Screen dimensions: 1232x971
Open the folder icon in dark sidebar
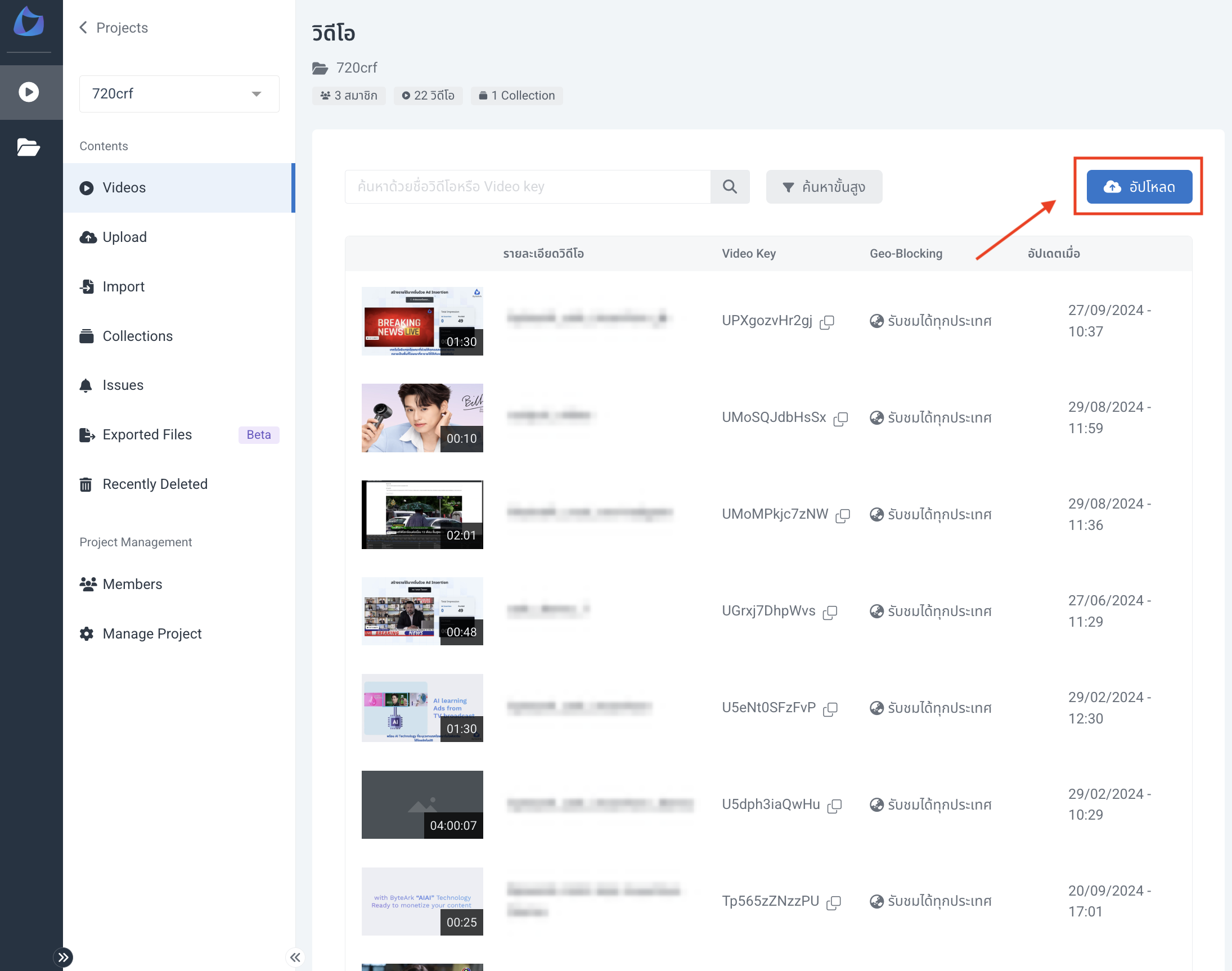pos(29,147)
